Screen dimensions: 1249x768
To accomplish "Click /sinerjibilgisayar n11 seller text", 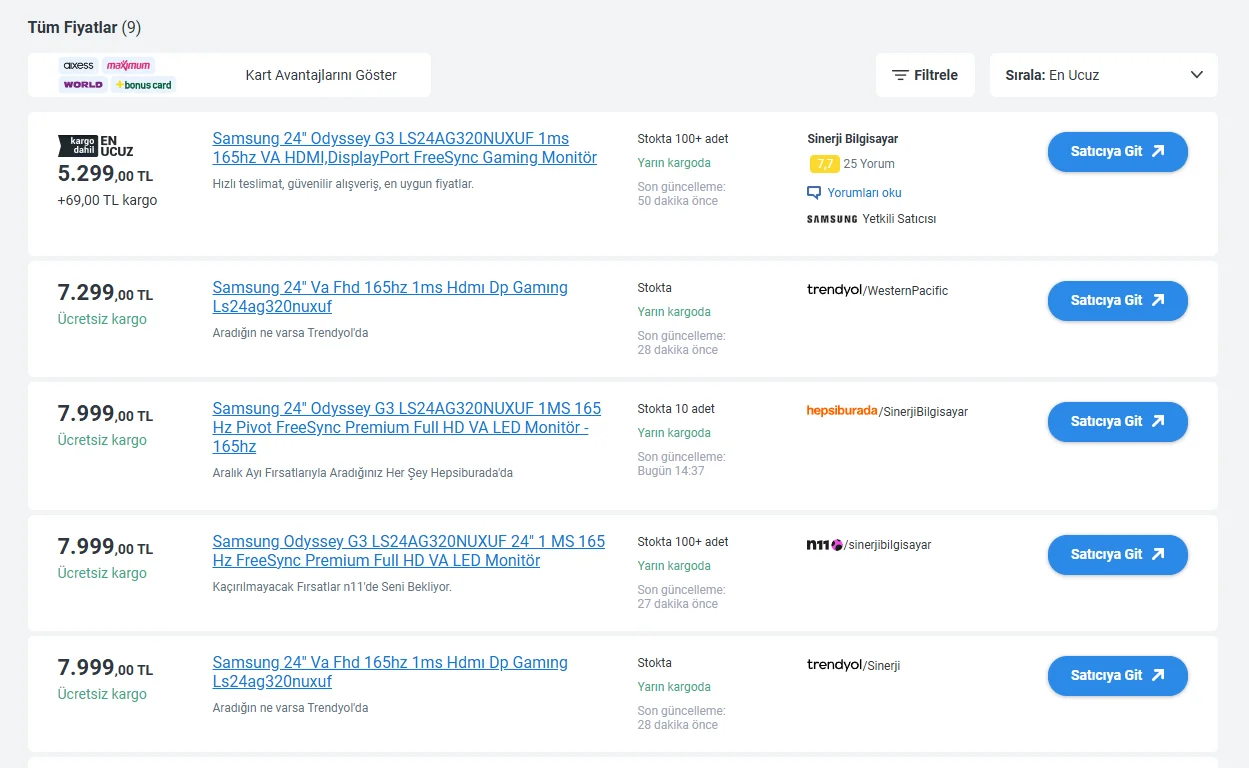I will coord(888,545).
